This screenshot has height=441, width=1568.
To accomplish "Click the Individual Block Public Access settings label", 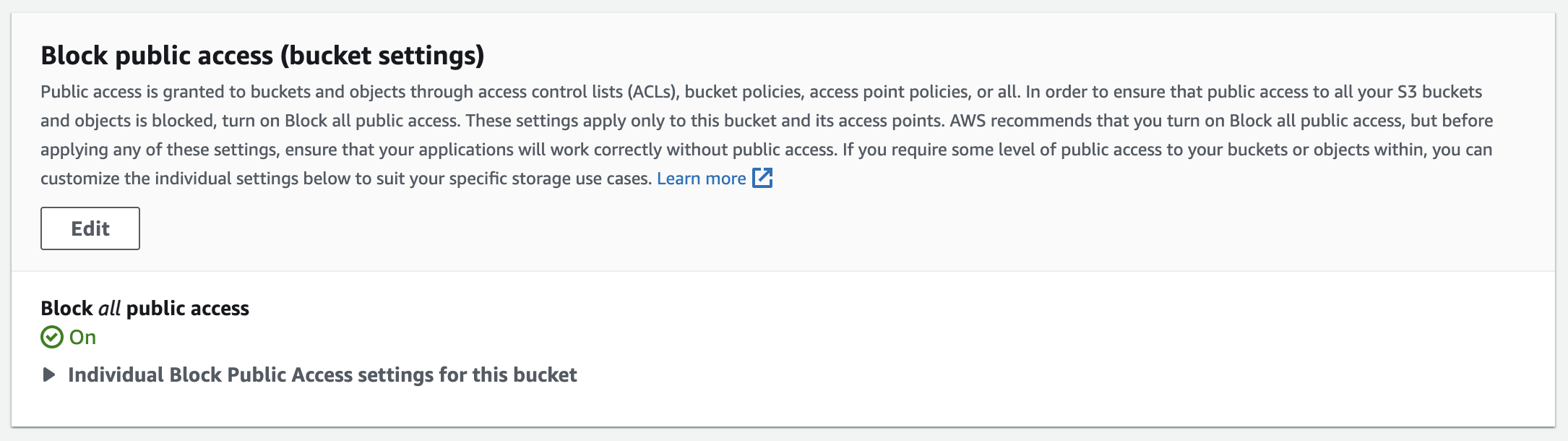I will [x=322, y=374].
